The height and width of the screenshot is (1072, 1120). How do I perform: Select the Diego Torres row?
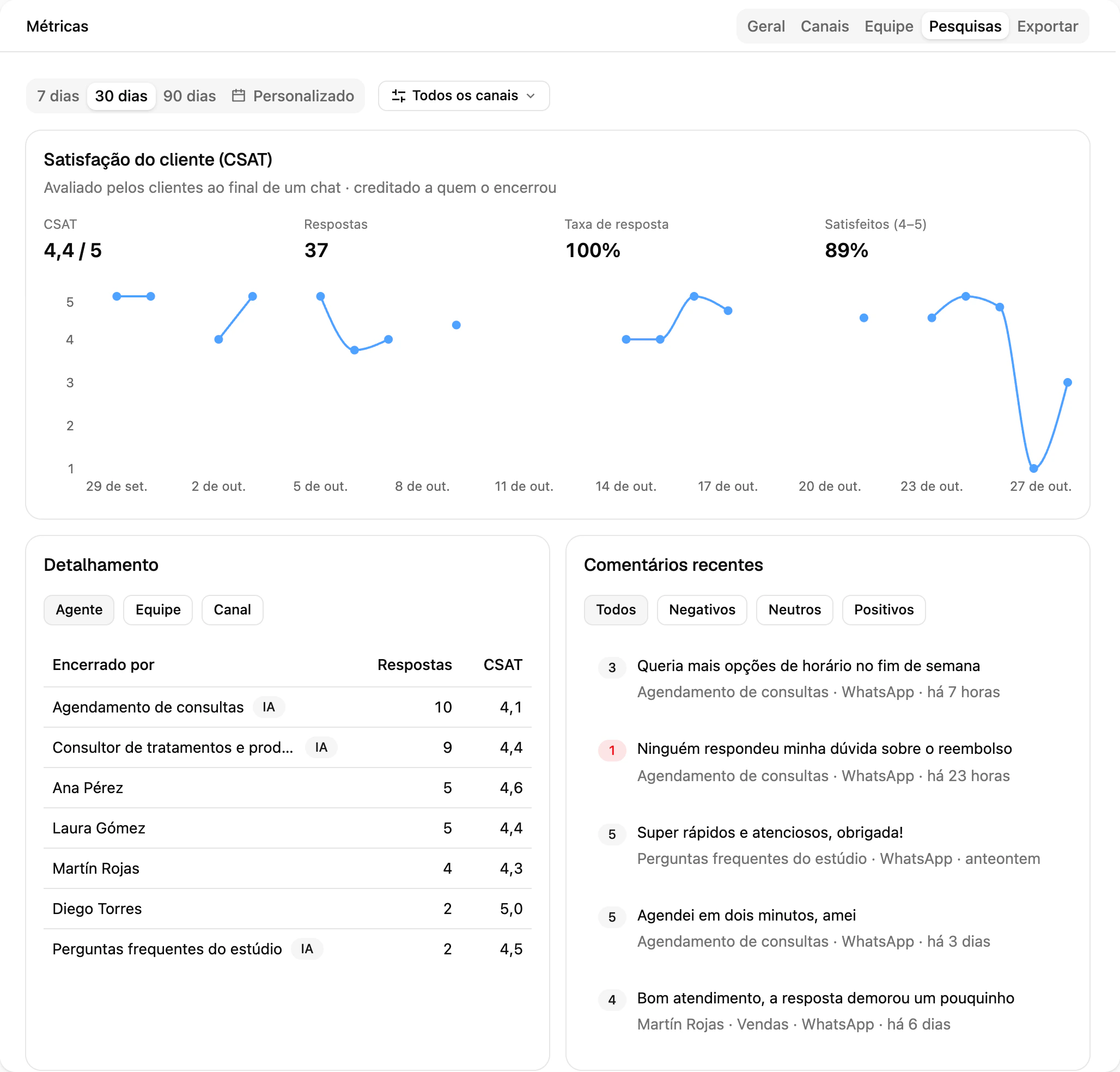pyautogui.click(x=288, y=909)
